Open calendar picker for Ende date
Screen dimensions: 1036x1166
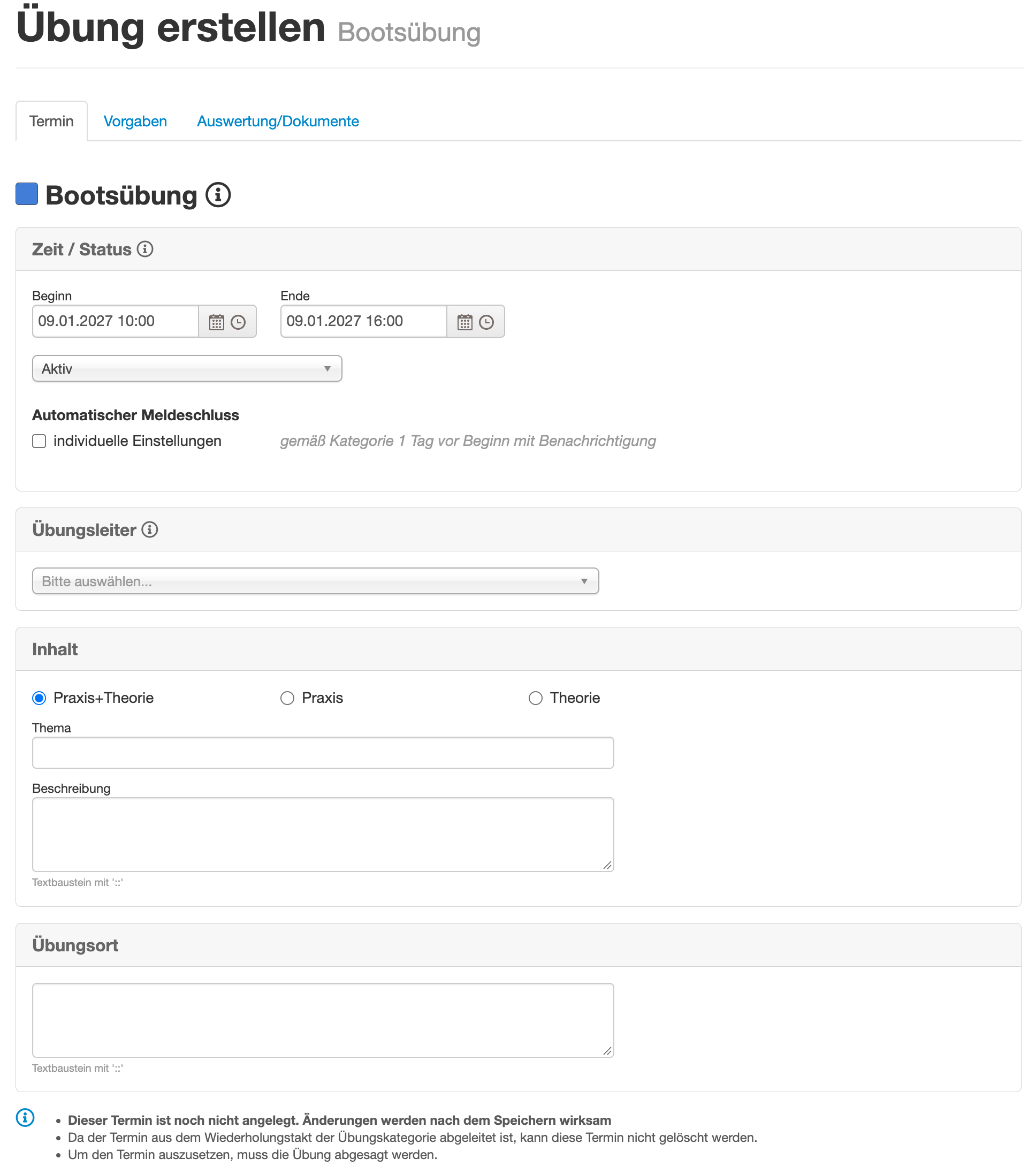pyautogui.click(x=464, y=322)
